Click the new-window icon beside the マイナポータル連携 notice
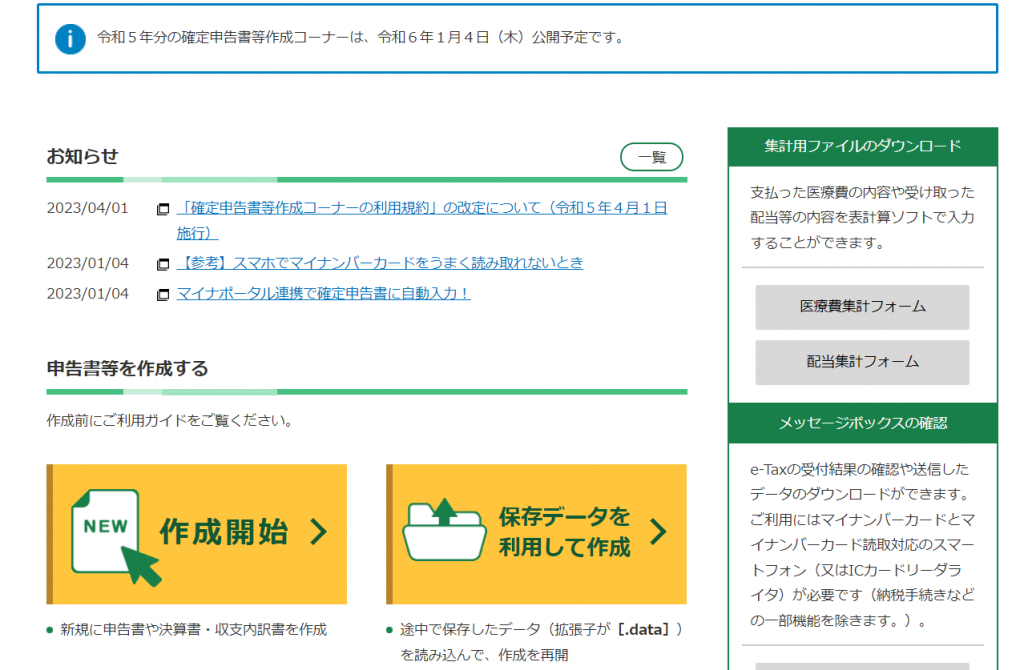1024x670 pixels. pyautogui.click(x=163, y=295)
